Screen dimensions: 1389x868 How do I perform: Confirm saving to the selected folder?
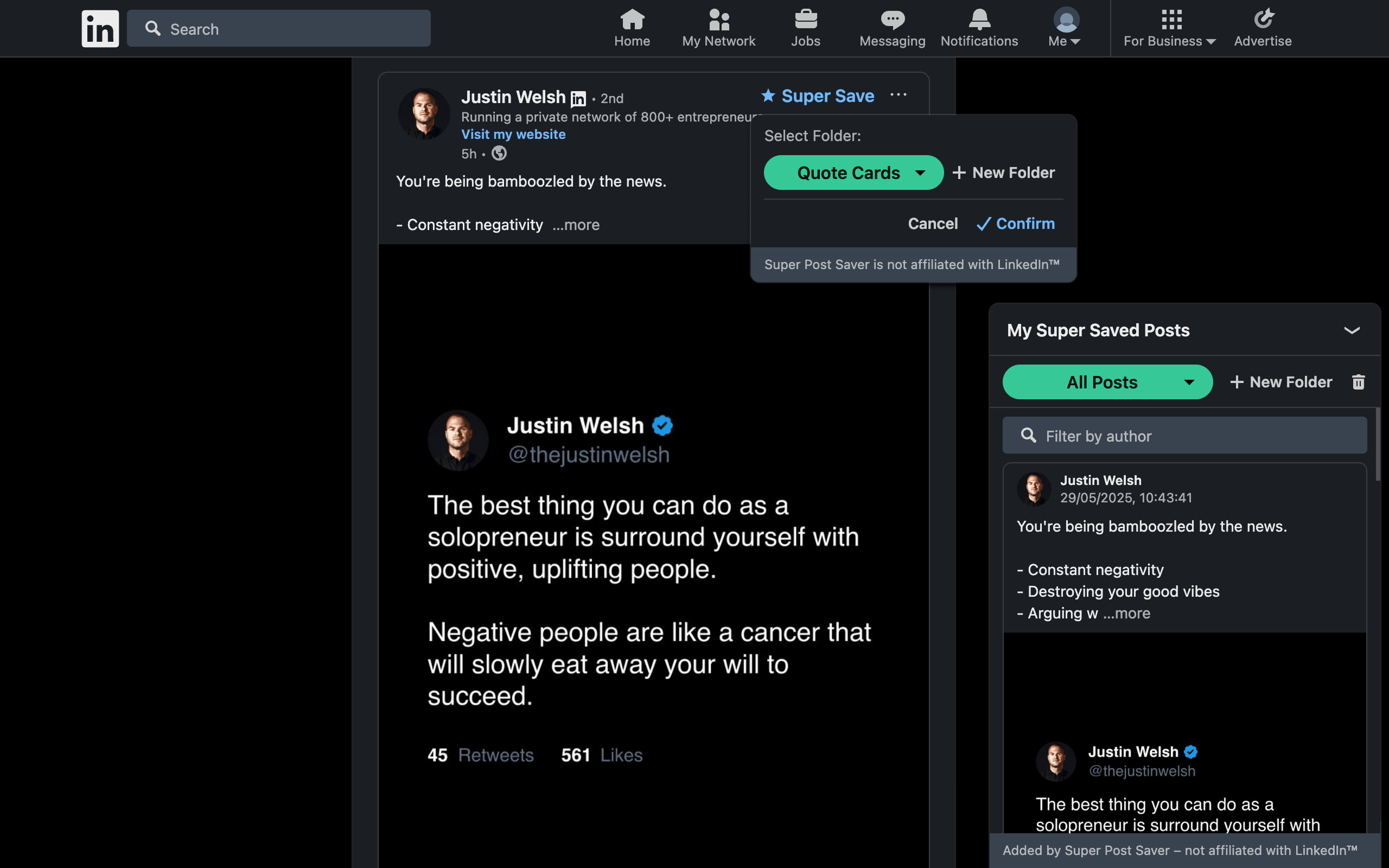tap(1015, 224)
